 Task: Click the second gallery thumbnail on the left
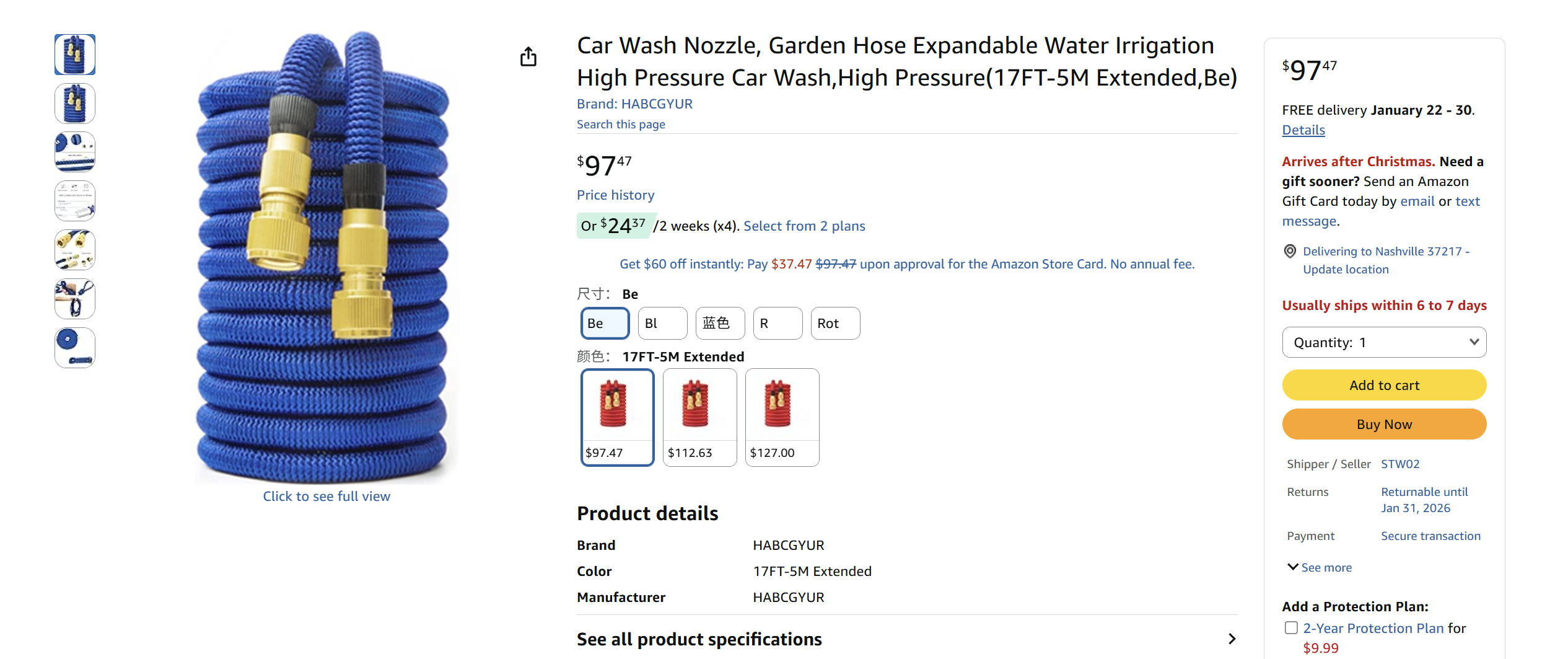pos(74,104)
